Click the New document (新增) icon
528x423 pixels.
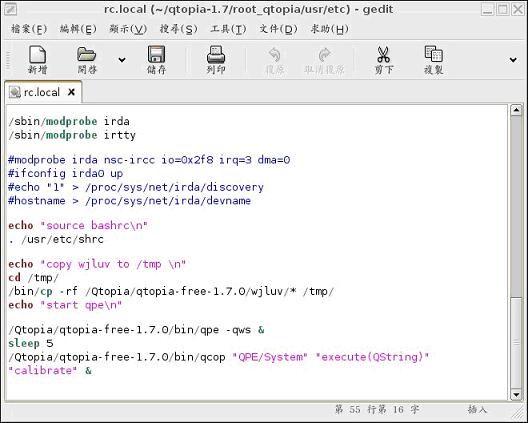click(x=37, y=55)
